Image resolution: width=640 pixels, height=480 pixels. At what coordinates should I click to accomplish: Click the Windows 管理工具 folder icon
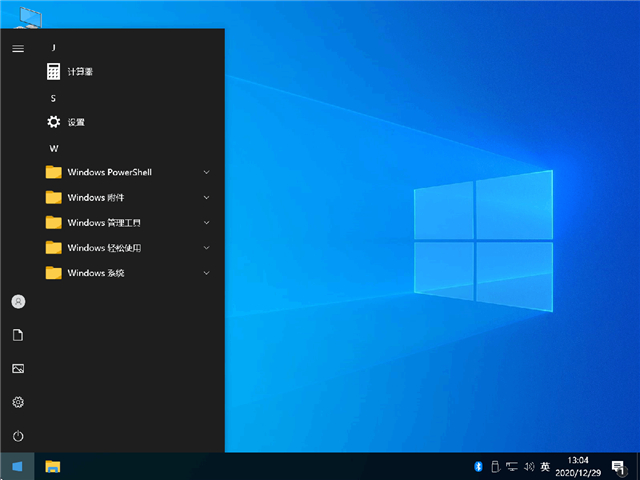[53, 223]
